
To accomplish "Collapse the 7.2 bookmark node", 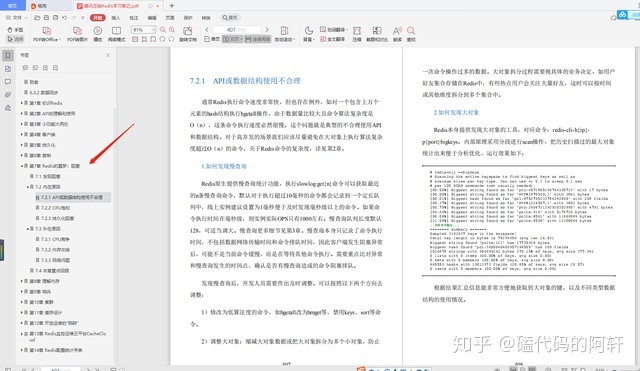I will pos(28,187).
